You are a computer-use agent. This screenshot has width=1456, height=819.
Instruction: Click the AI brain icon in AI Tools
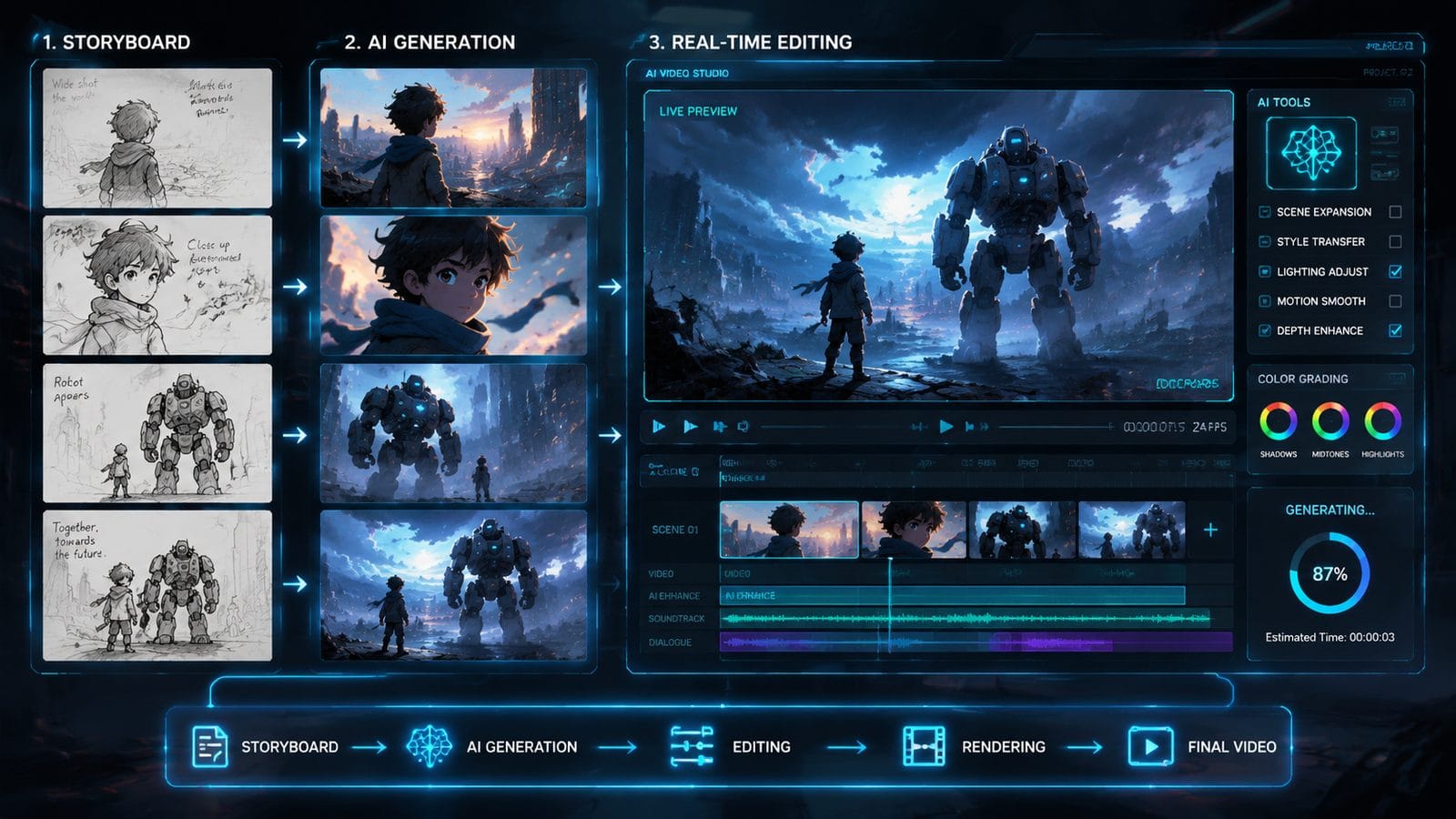tap(1311, 153)
